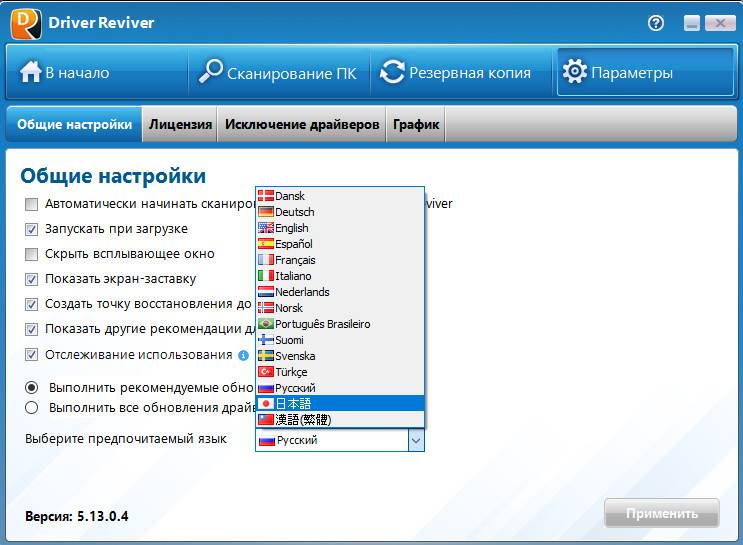The width and height of the screenshot is (743, 545).
Task: Click the home house icon
Action: tap(31, 72)
